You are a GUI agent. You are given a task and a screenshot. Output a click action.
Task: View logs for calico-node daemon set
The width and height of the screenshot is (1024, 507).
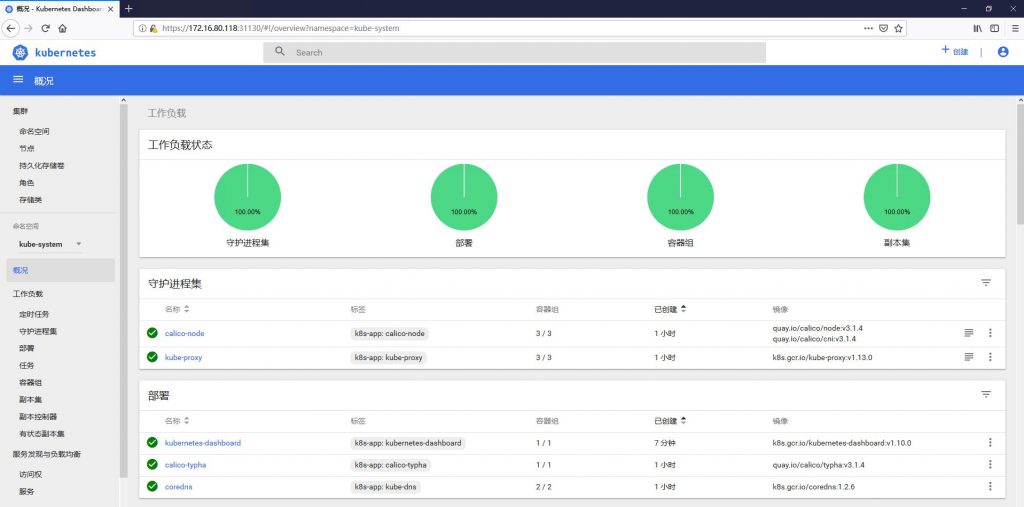[969, 333]
